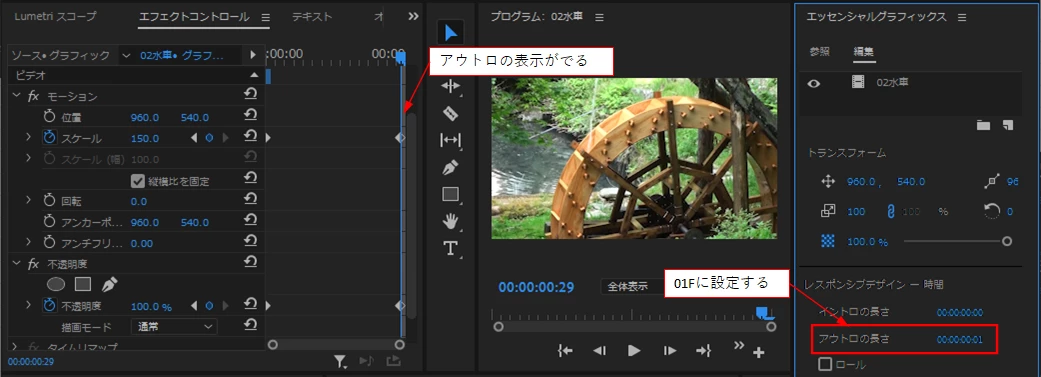This screenshot has width=1041, height=377.
Task: Toggle animation stopwatch for スケール
Action: click(x=50, y=137)
